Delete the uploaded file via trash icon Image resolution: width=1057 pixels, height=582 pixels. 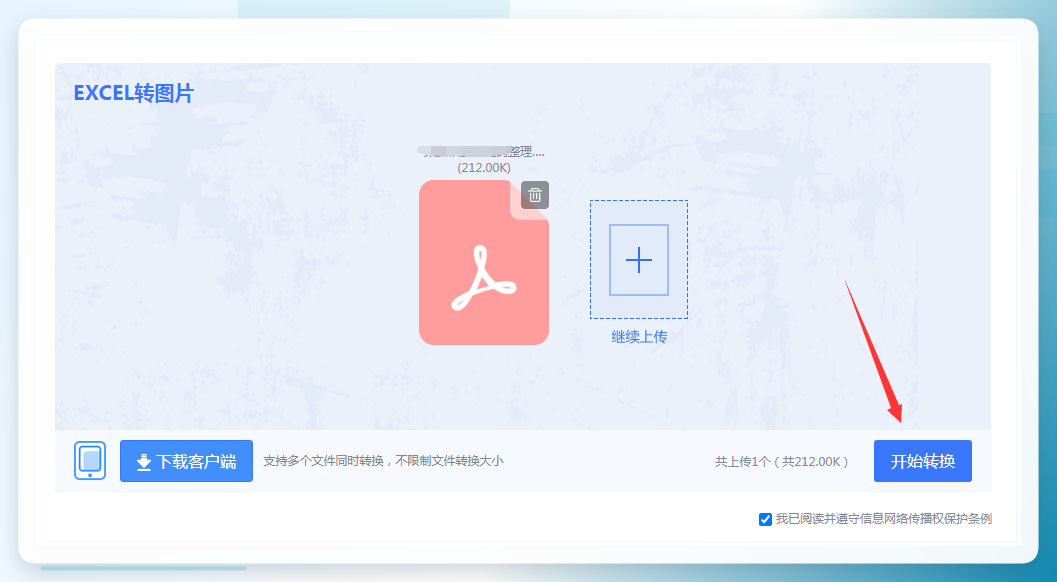click(x=535, y=195)
